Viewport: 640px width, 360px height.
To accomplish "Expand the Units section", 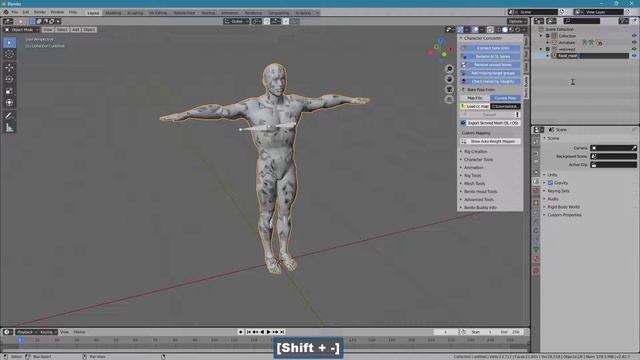I will point(552,175).
